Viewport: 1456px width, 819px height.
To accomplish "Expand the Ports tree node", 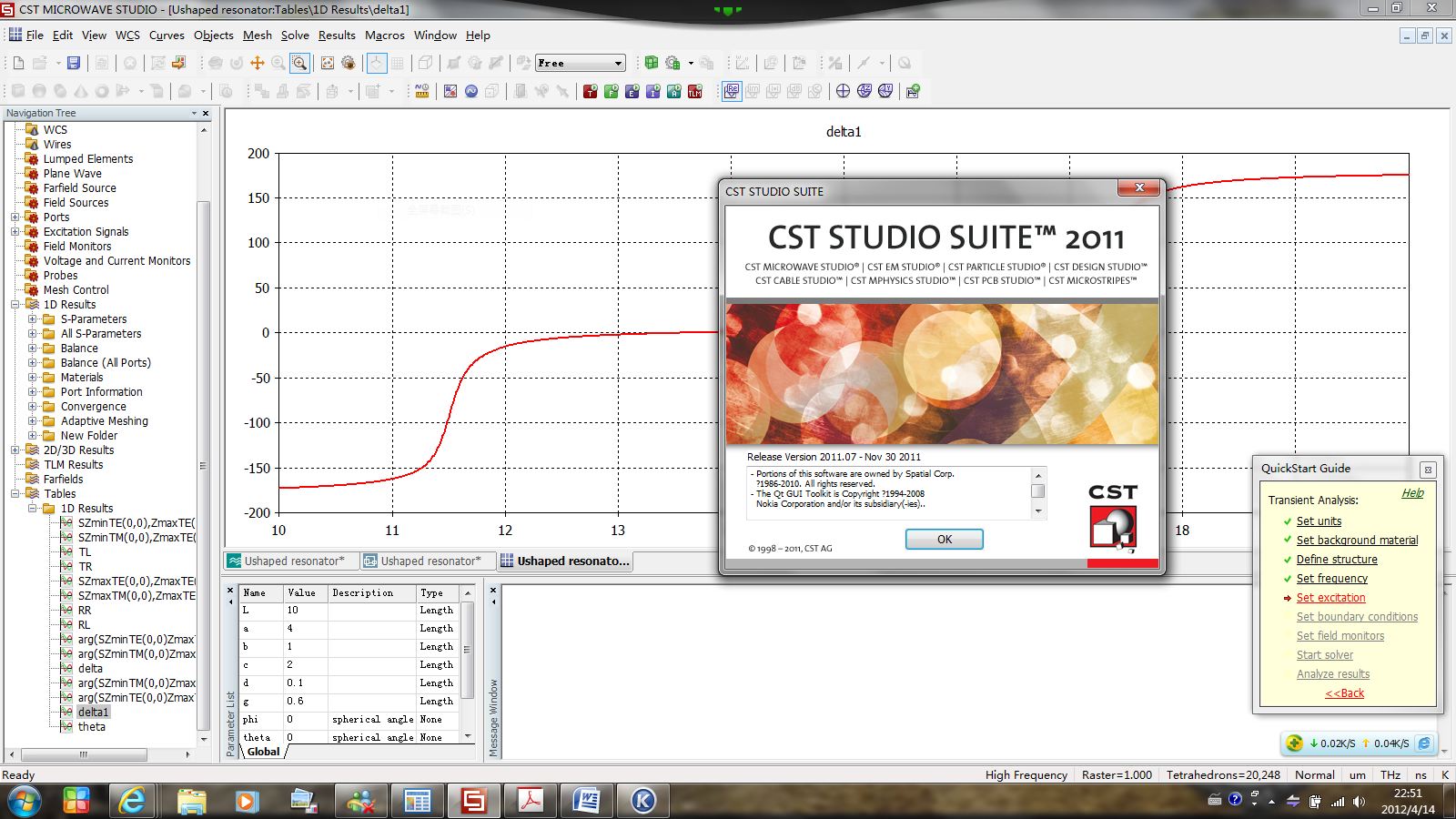I will click(x=15, y=217).
